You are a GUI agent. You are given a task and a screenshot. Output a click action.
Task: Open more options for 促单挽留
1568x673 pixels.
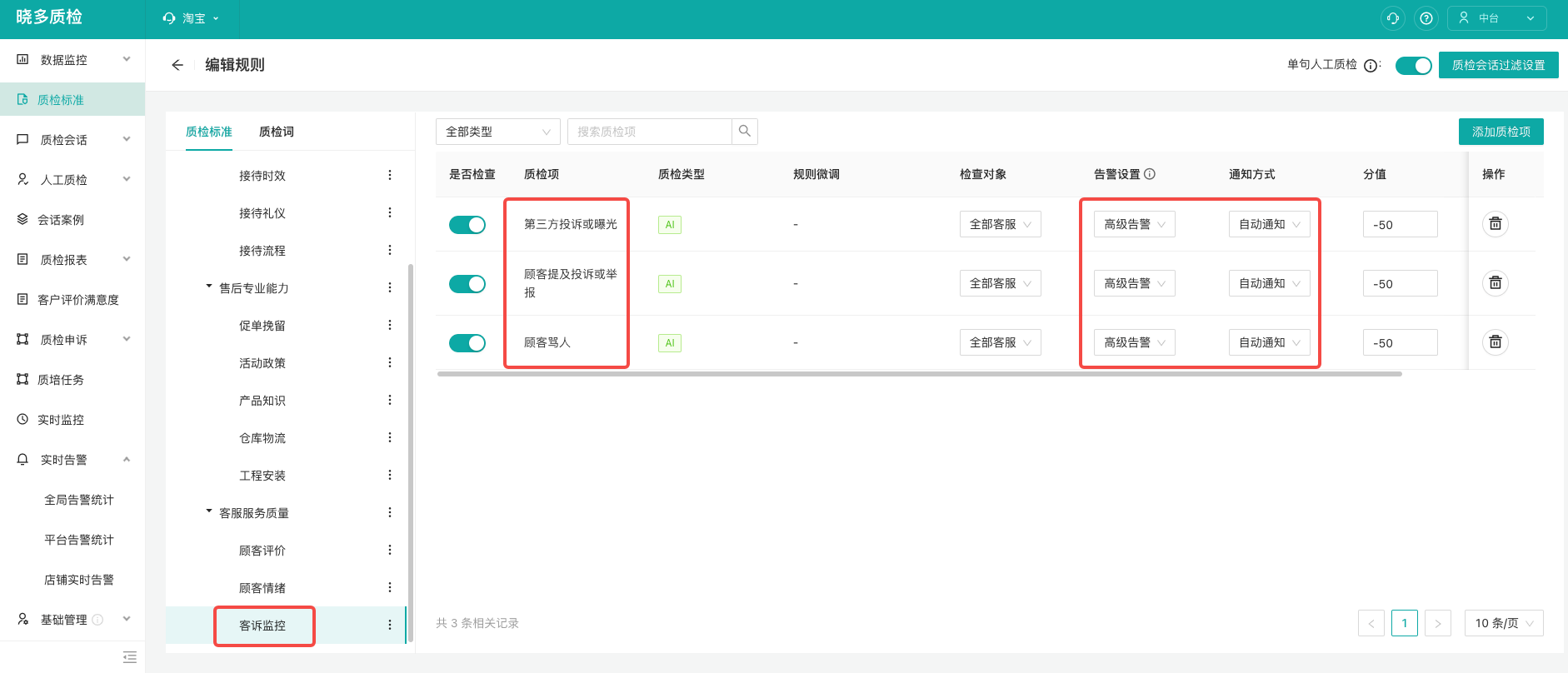coord(390,325)
